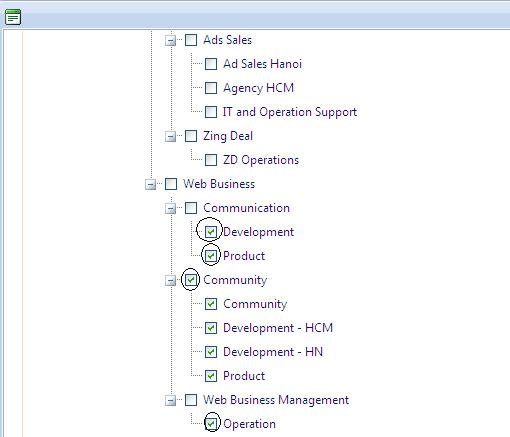The height and width of the screenshot is (437, 510).
Task: Click the green form icon in header
Action: (x=13, y=17)
